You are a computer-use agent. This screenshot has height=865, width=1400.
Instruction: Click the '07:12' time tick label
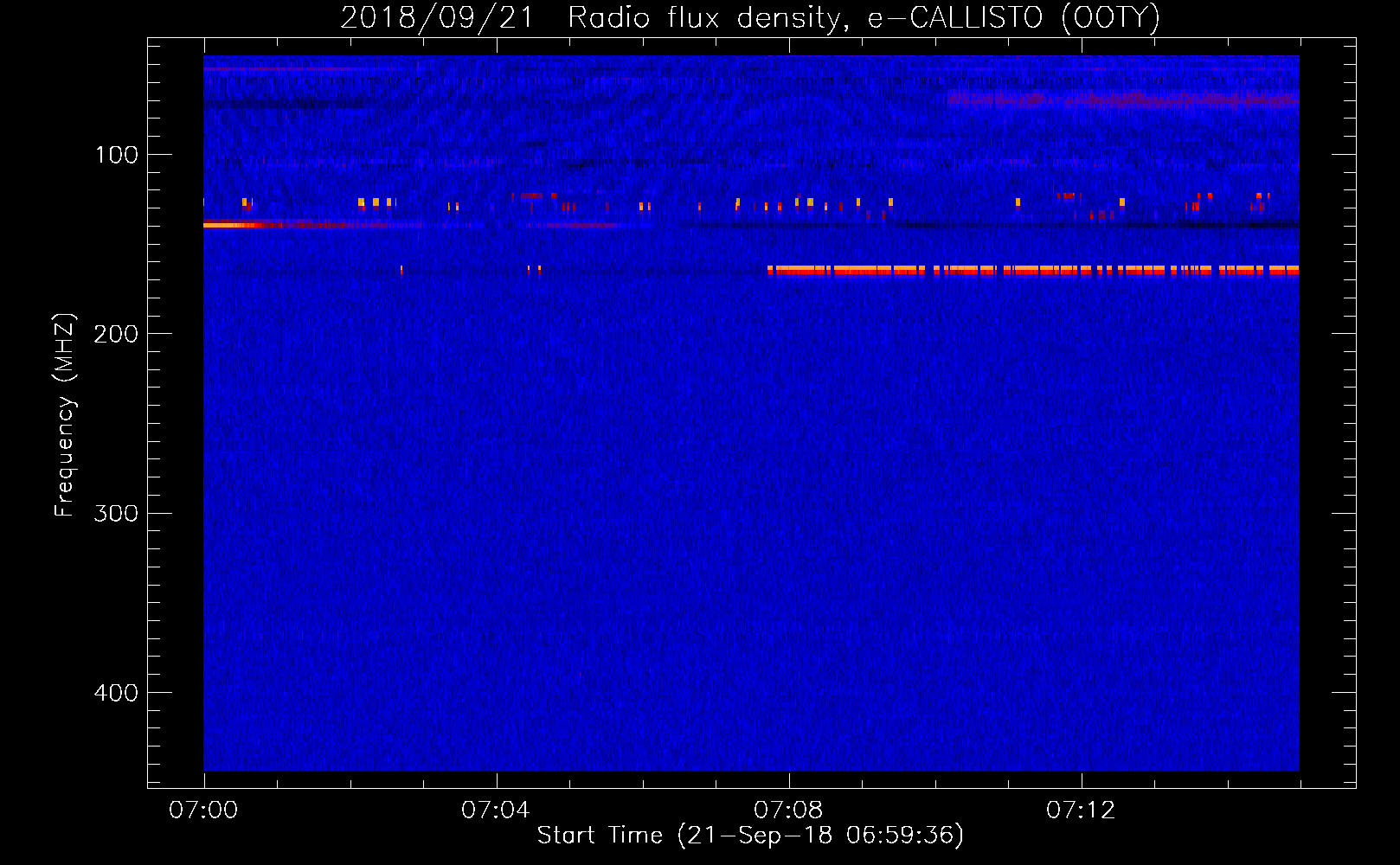click(1081, 811)
